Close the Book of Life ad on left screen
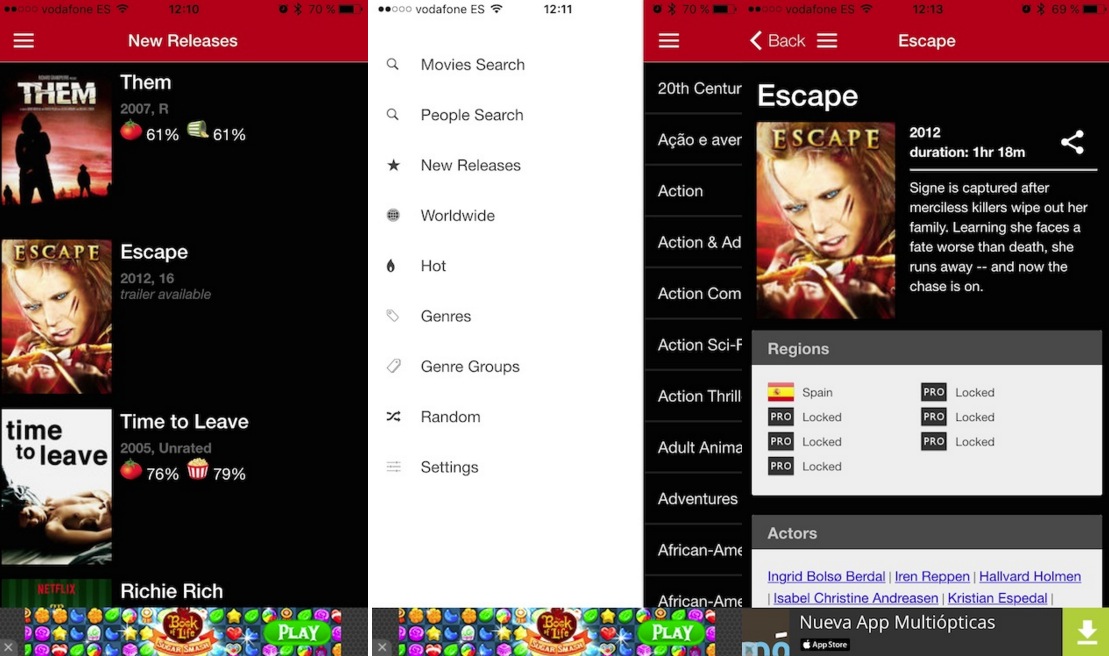1109x656 pixels. coord(8,646)
